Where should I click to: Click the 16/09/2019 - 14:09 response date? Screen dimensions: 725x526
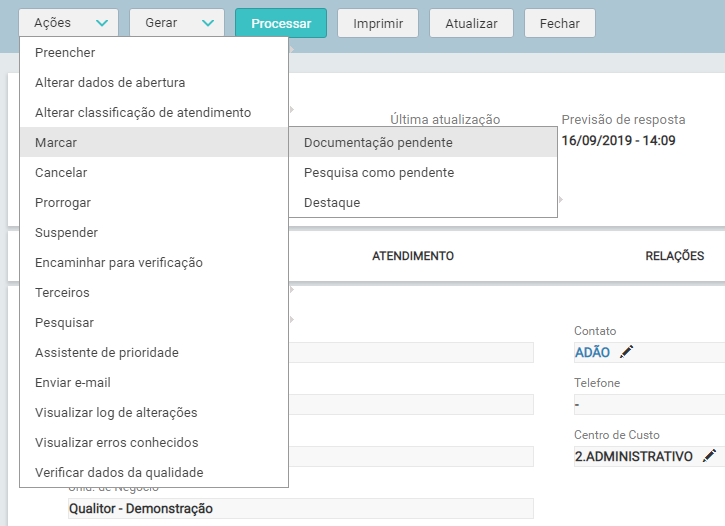click(x=618, y=141)
